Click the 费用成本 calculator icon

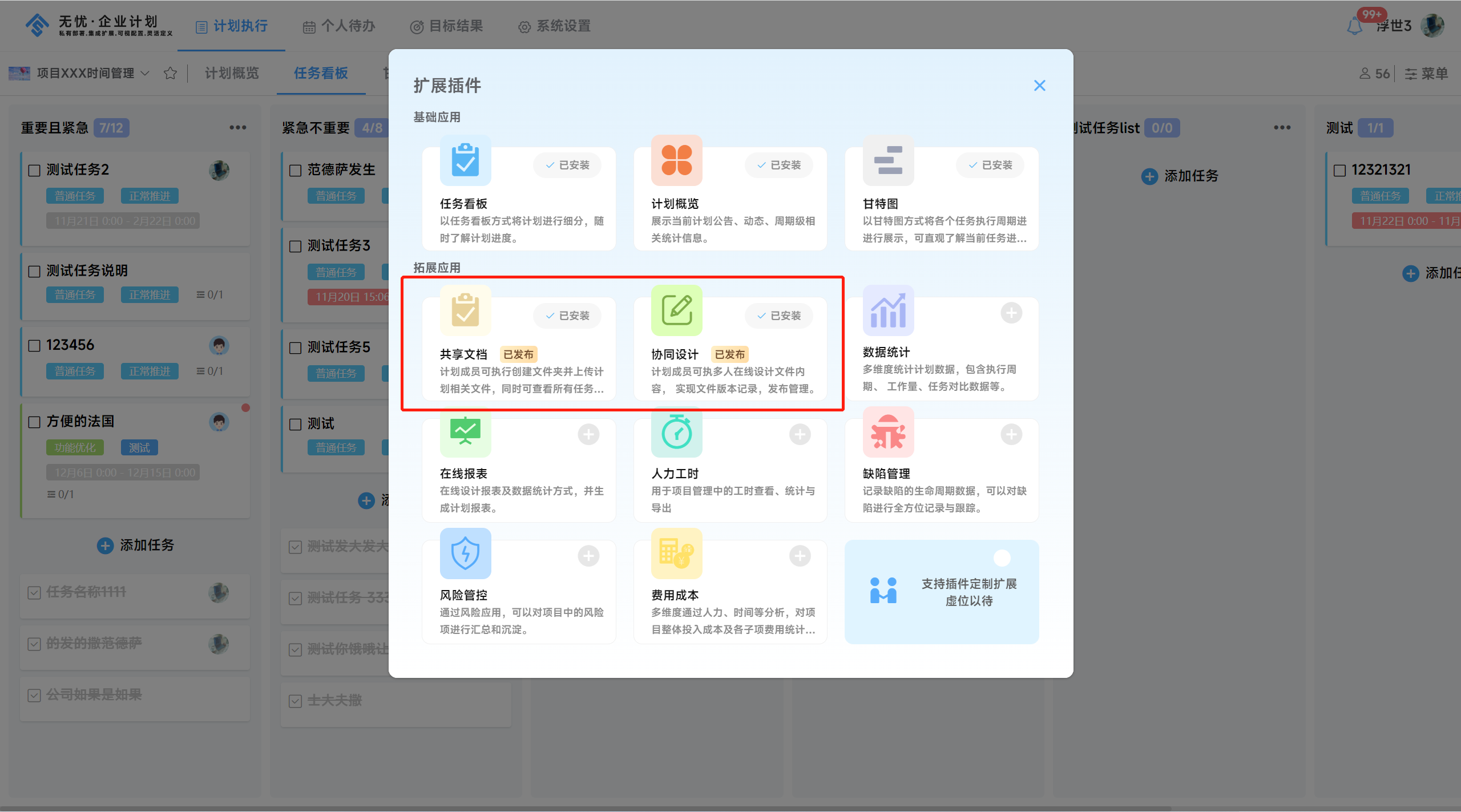pos(676,554)
